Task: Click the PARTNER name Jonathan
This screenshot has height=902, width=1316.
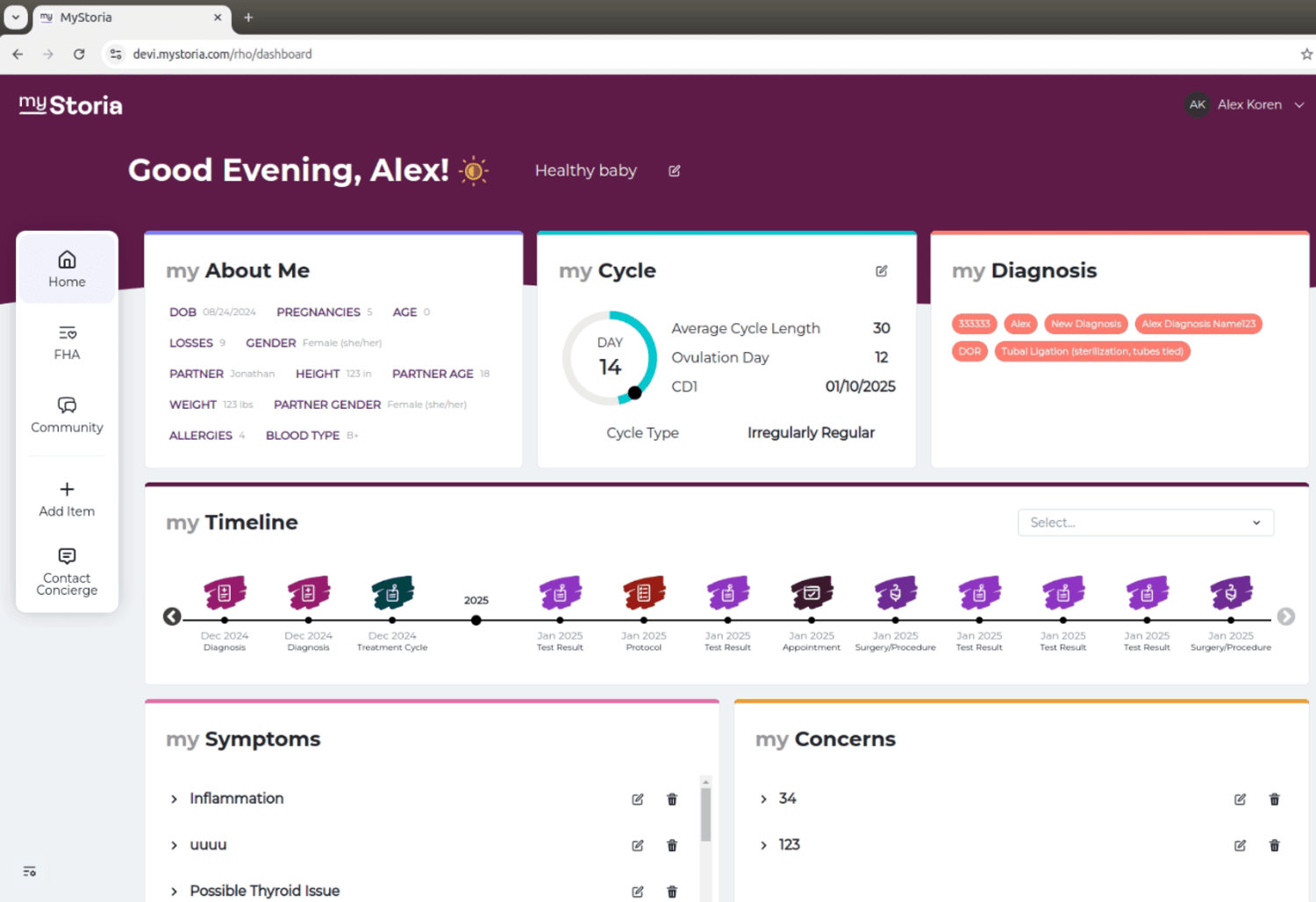Action: [x=252, y=374]
